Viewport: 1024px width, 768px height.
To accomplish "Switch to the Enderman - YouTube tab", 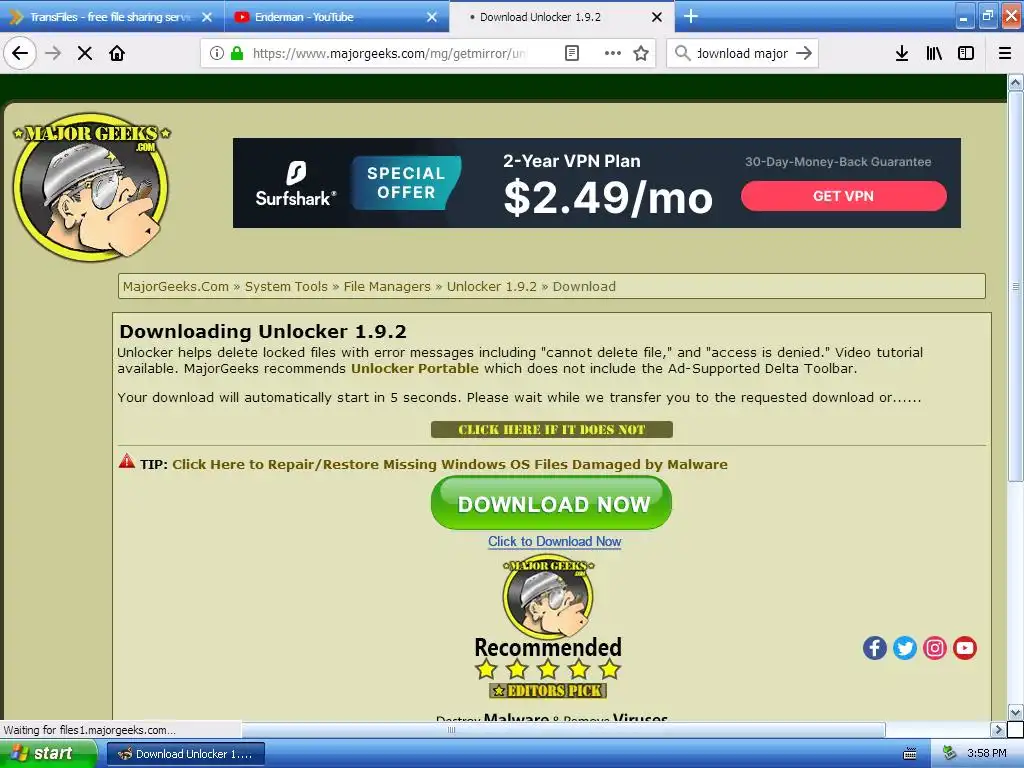I will pyautogui.click(x=337, y=17).
